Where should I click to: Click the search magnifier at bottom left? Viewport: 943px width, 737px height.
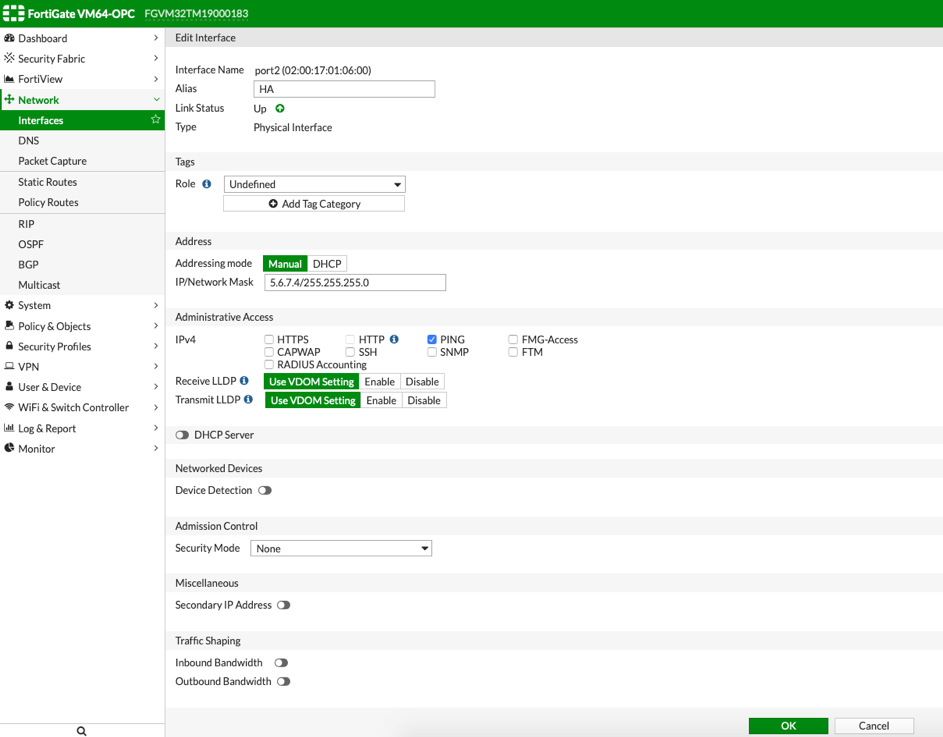point(80,730)
